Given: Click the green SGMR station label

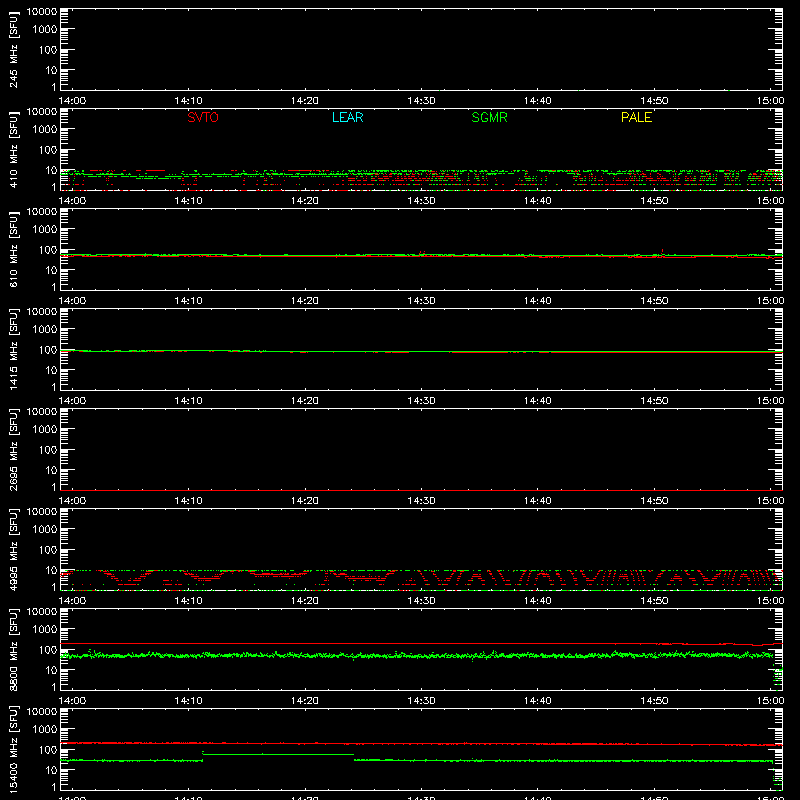Looking at the screenshot, I should (489, 117).
